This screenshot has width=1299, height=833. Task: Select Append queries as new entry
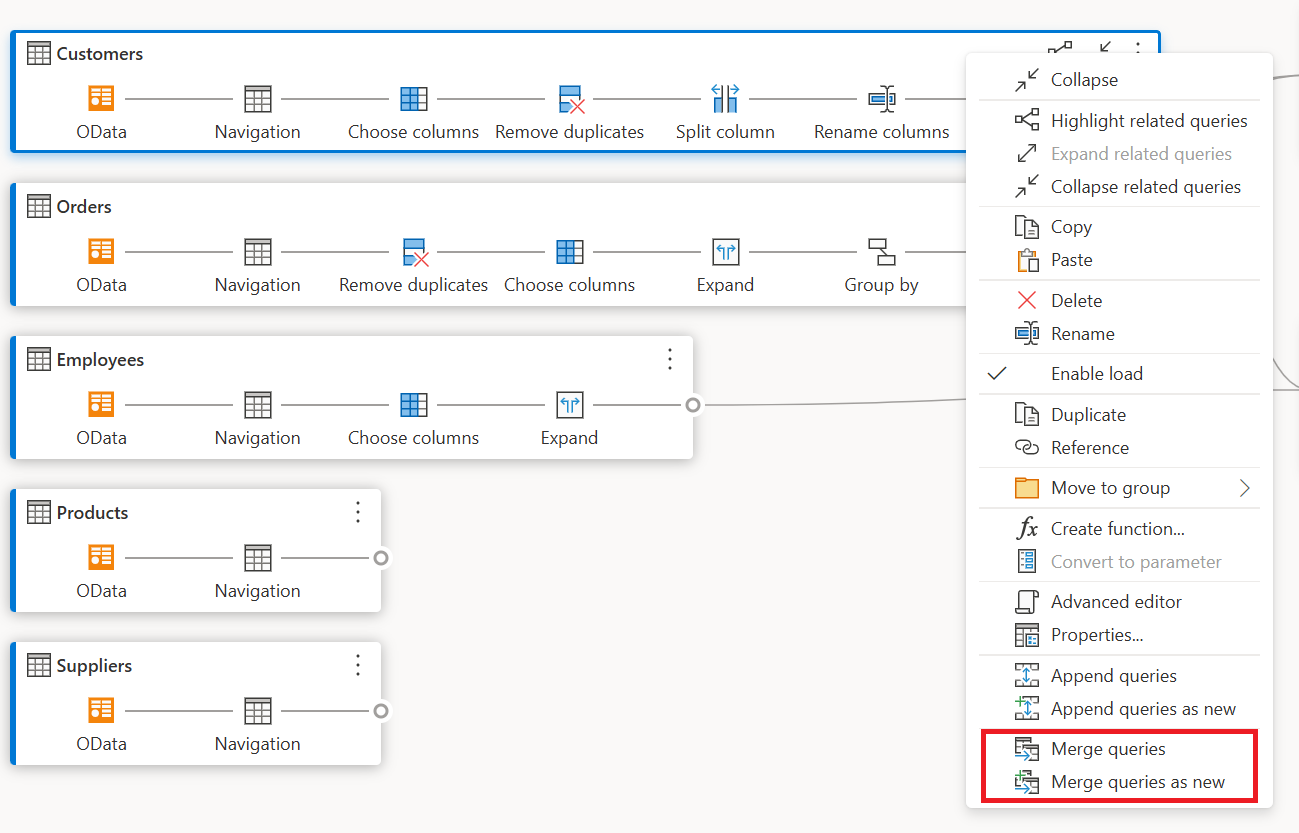pyautogui.click(x=1118, y=709)
